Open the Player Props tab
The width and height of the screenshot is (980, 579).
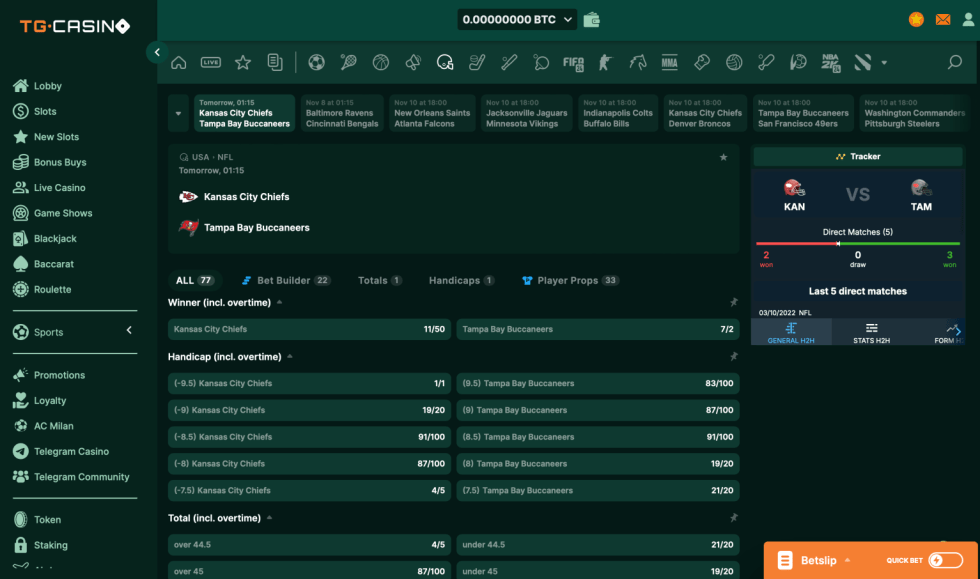pos(569,280)
